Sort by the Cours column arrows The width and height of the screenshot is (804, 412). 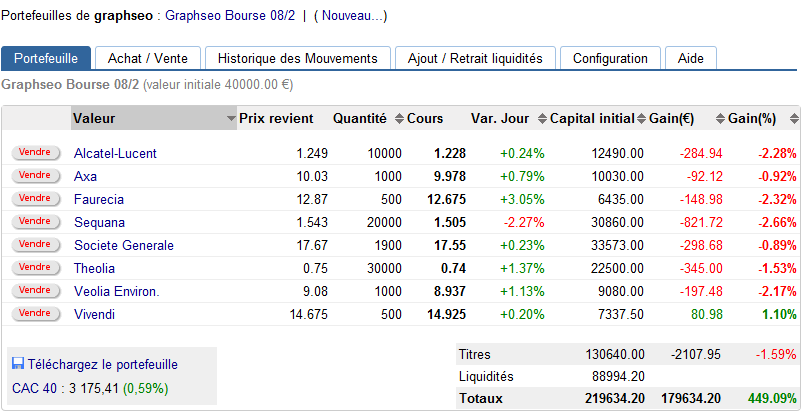[399, 119]
